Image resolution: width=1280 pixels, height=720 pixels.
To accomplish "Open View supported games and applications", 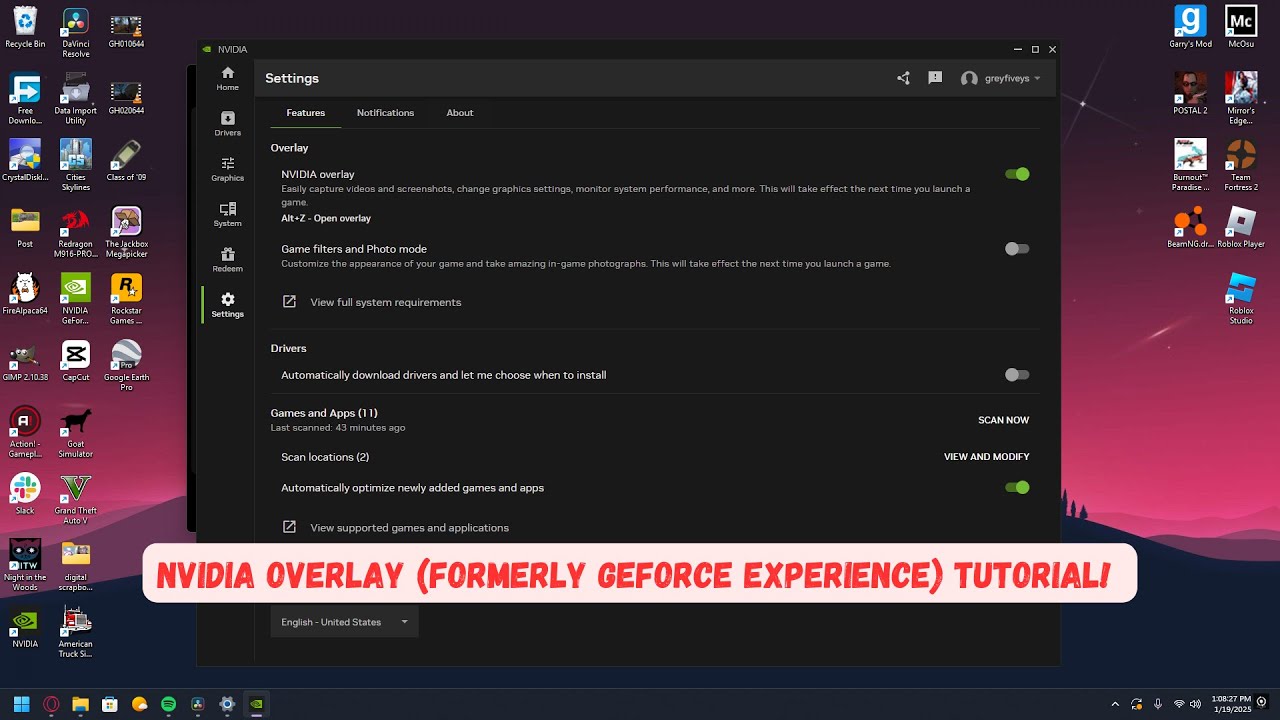I will tap(410, 528).
